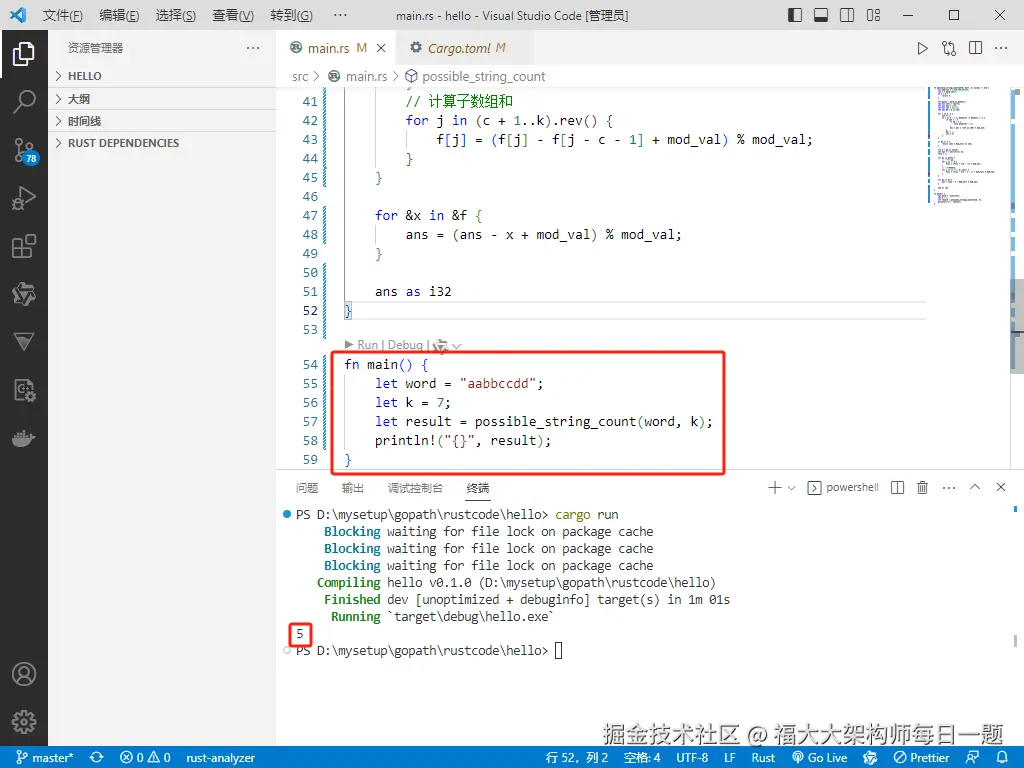The height and width of the screenshot is (768, 1024).
Task: Open the compare changes icon in editor toolbar
Action: coord(949,48)
